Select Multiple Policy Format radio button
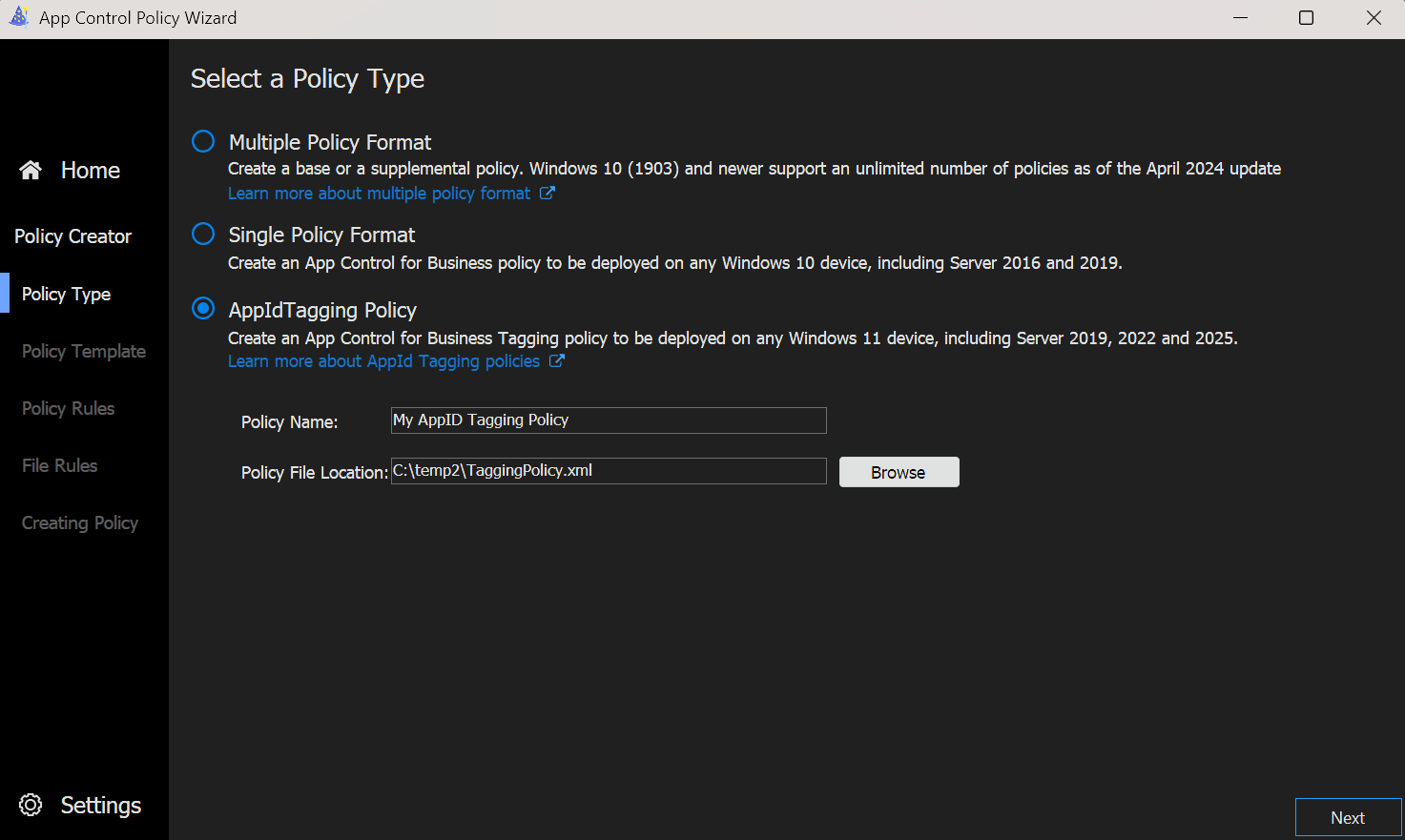Viewport: 1405px width, 840px height. point(203,142)
